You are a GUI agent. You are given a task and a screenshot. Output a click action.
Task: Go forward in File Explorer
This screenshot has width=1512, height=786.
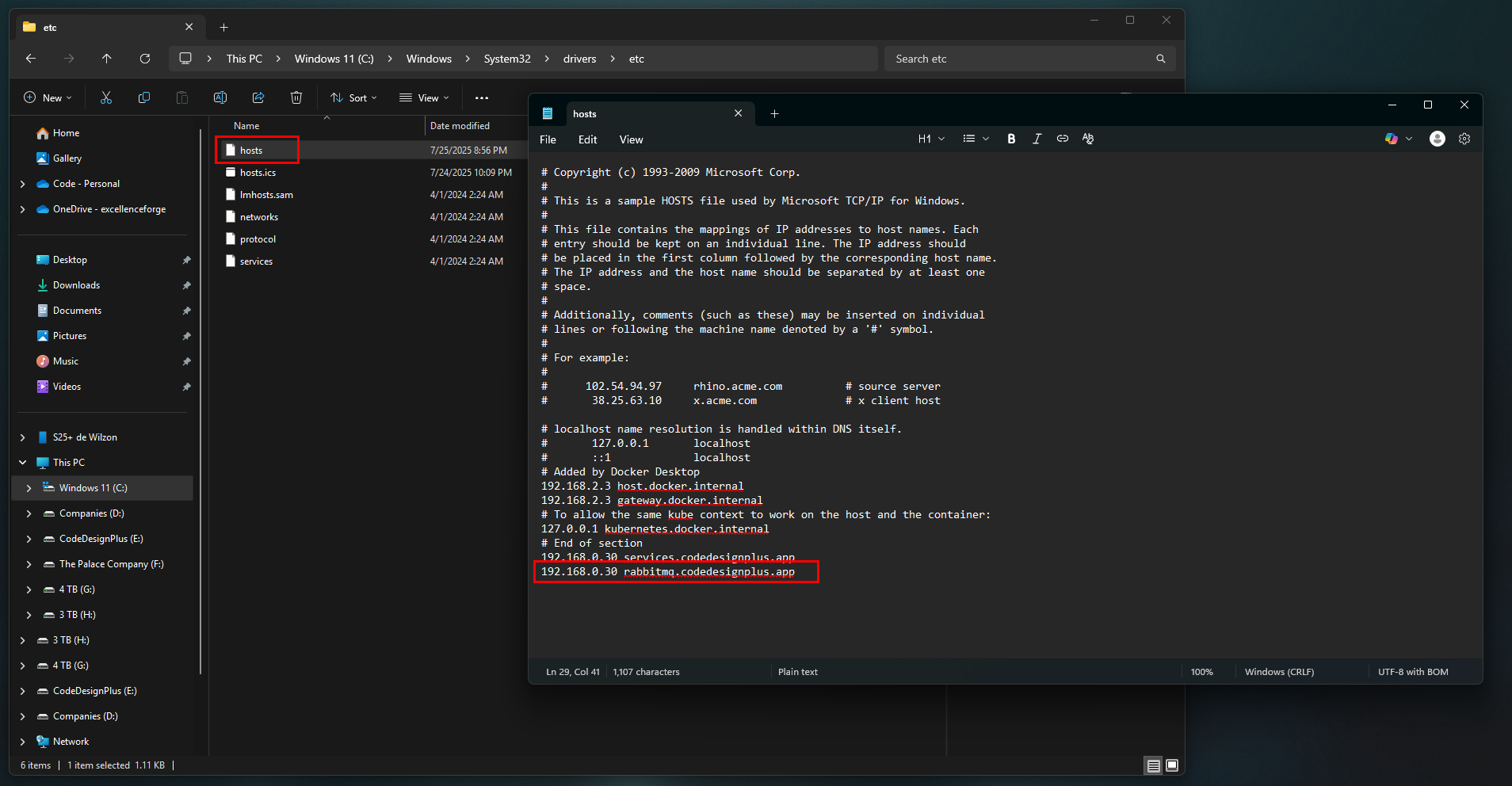coord(69,59)
